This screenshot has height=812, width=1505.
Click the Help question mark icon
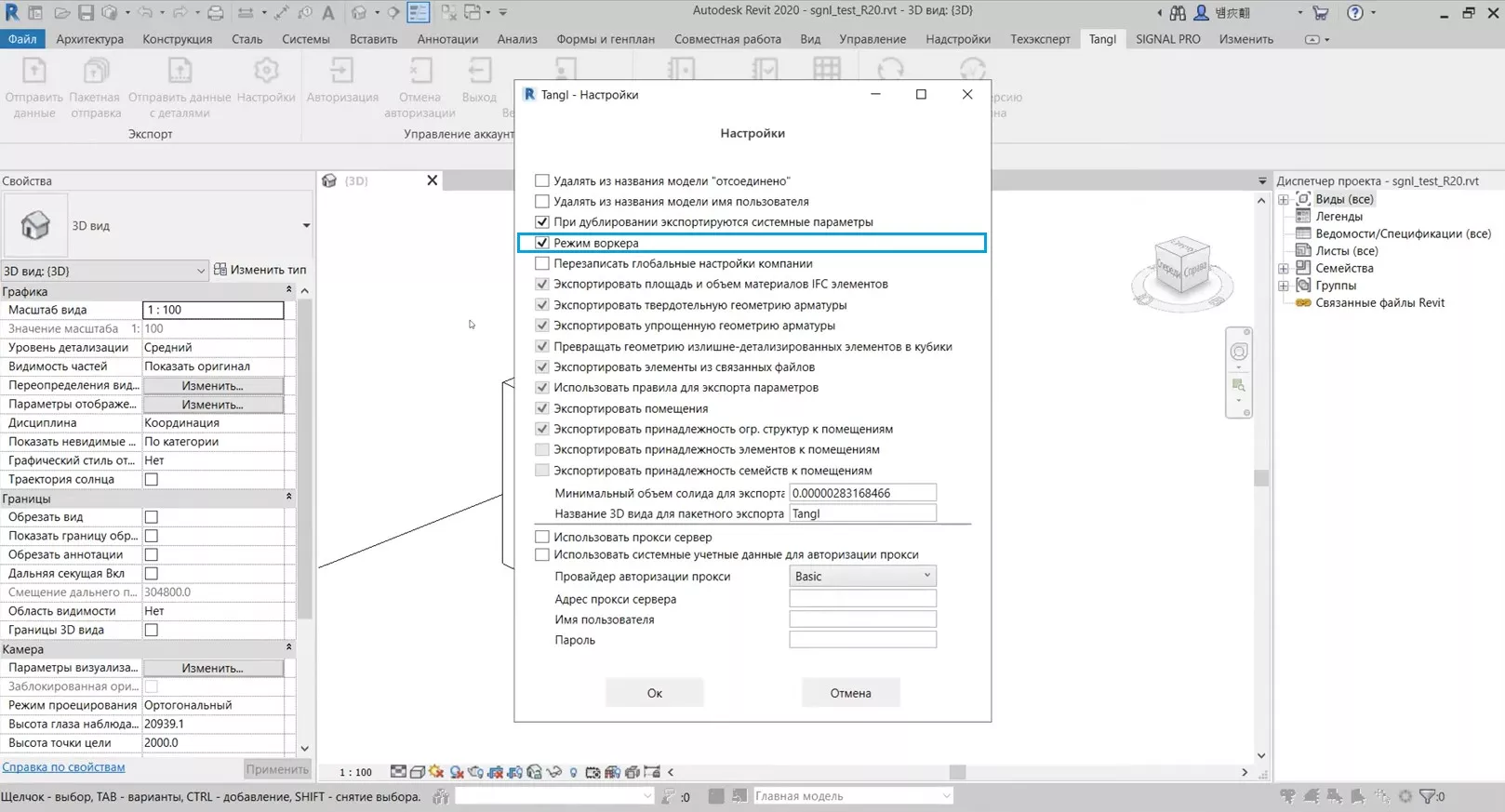[x=1355, y=13]
